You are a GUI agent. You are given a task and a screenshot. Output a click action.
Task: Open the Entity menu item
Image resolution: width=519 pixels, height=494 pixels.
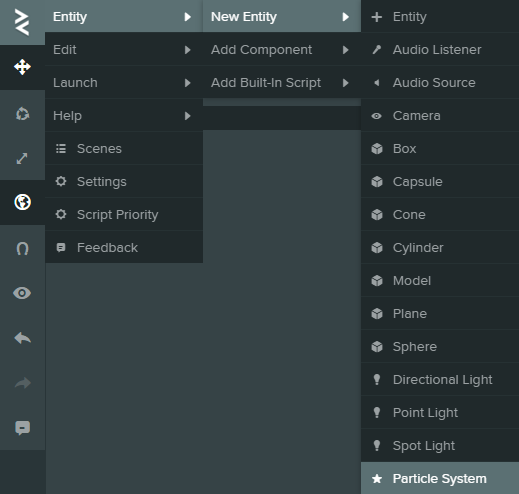[124, 16]
